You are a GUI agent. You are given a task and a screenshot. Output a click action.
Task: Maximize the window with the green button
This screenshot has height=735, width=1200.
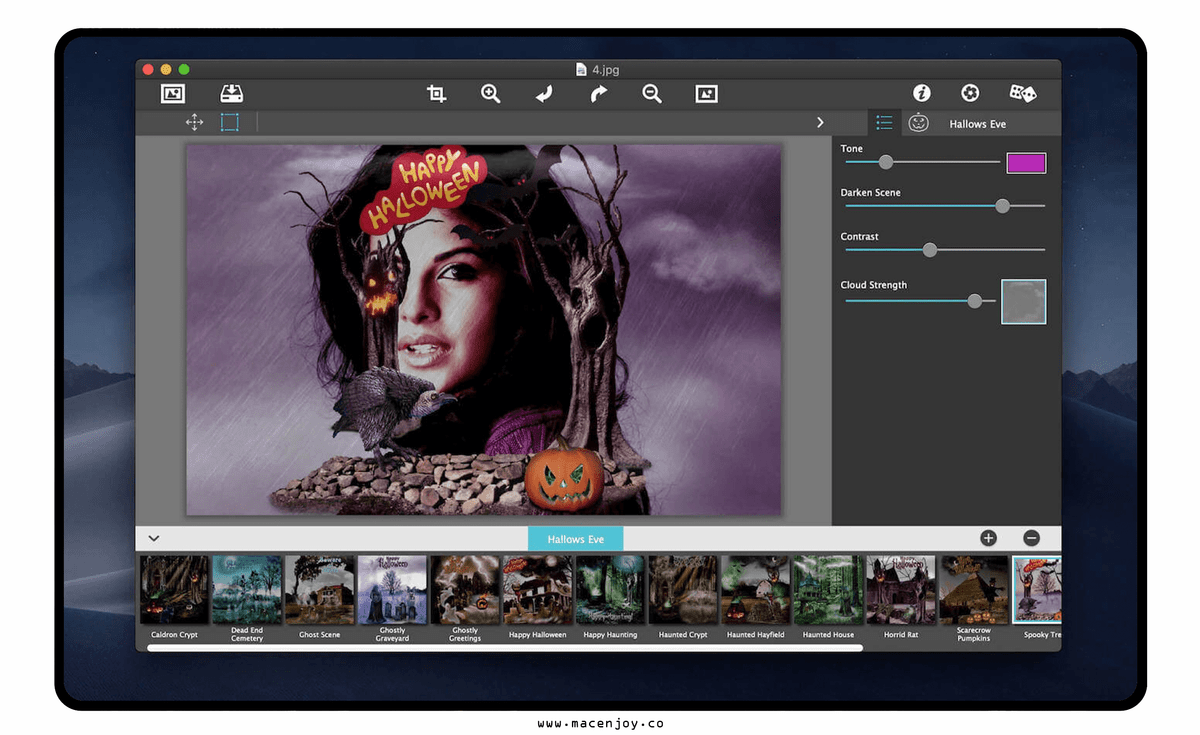coord(184,69)
